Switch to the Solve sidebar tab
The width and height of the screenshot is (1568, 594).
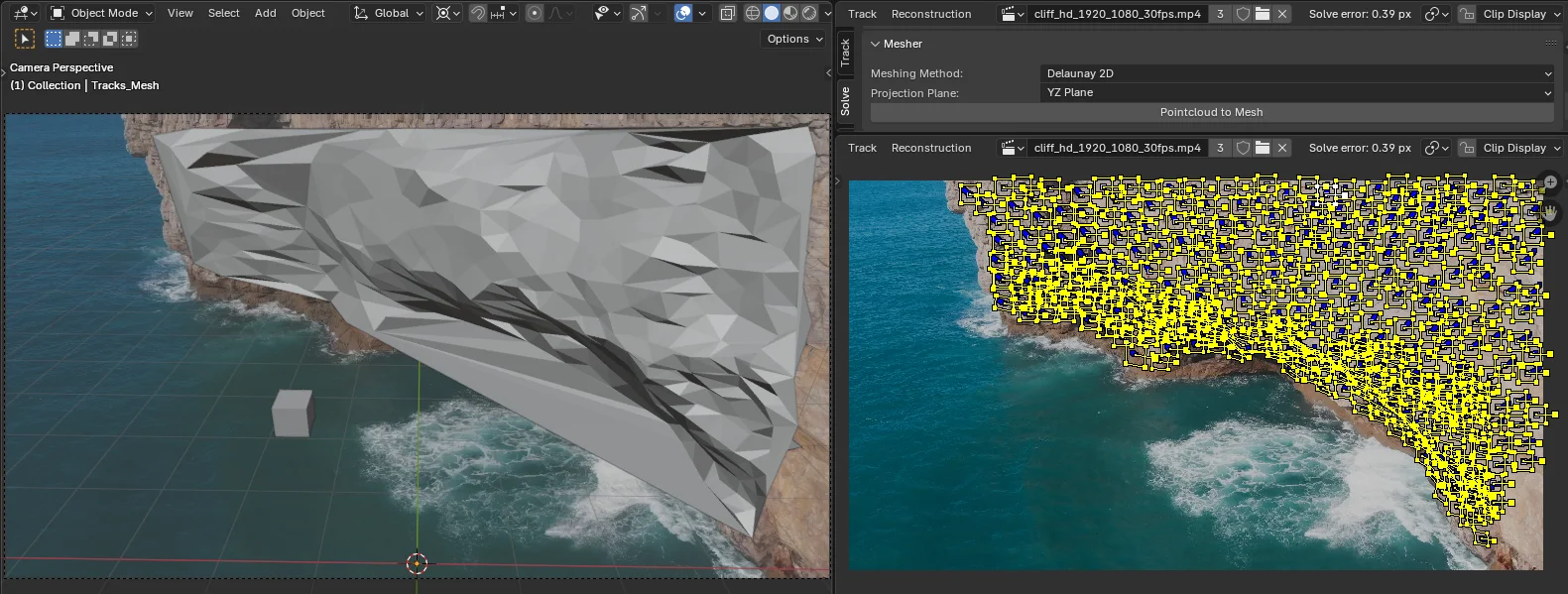pyautogui.click(x=845, y=101)
